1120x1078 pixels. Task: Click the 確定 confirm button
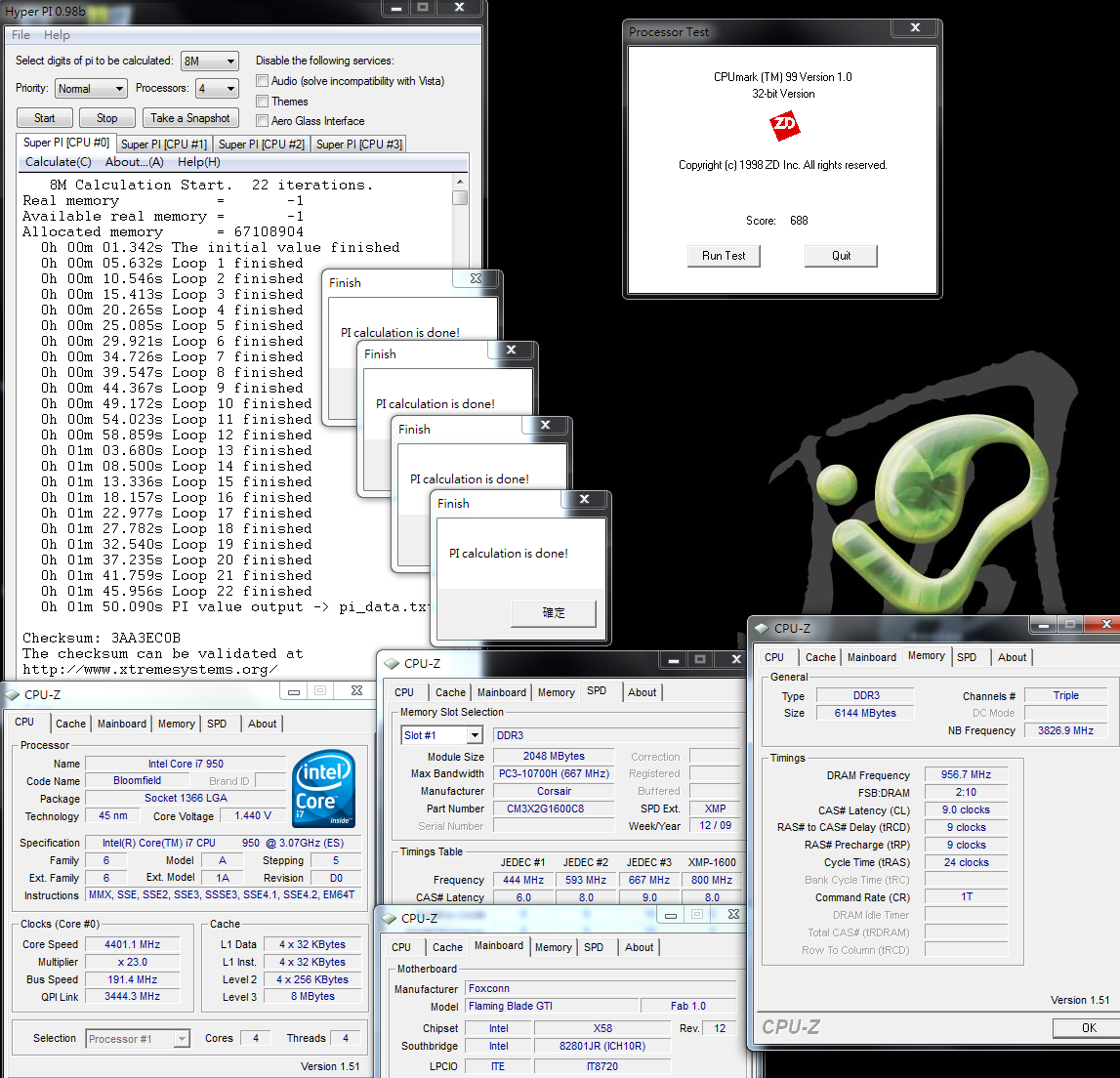554,613
